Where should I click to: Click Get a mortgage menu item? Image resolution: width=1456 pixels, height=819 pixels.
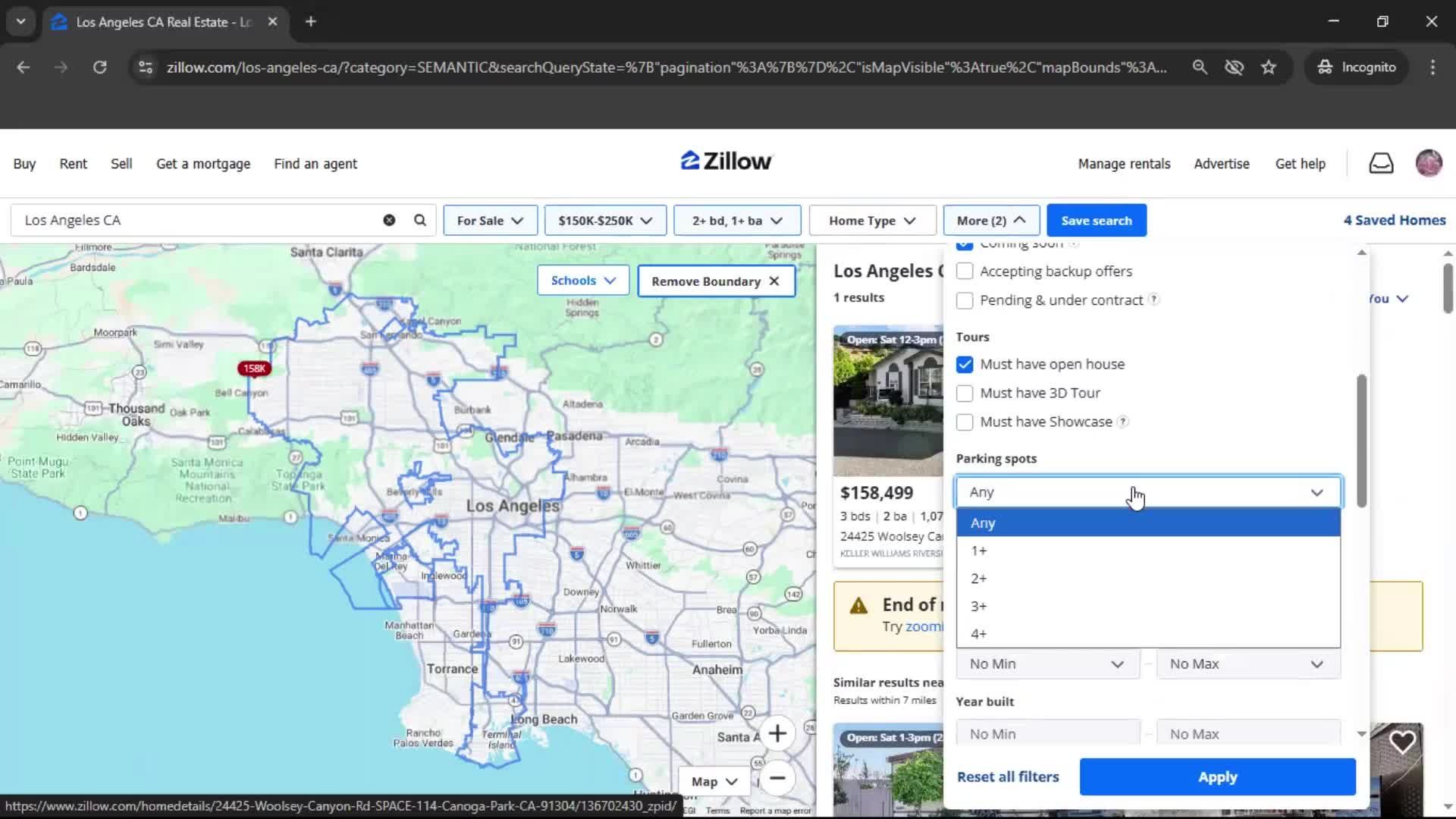pyautogui.click(x=202, y=163)
